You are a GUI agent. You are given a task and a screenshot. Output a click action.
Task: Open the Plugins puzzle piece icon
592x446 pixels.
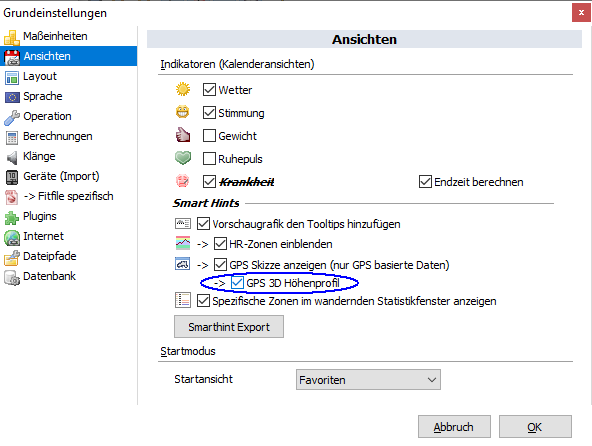12,217
